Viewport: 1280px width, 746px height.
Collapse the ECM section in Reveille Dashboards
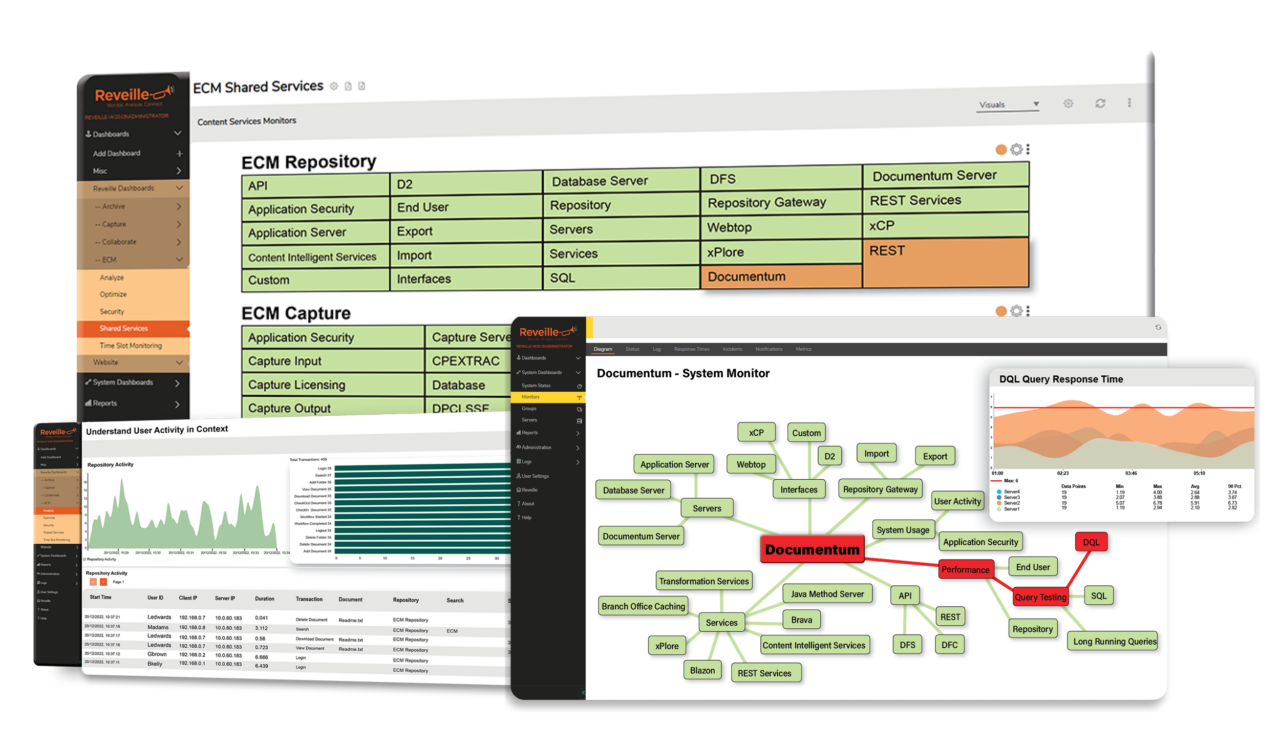[178, 259]
